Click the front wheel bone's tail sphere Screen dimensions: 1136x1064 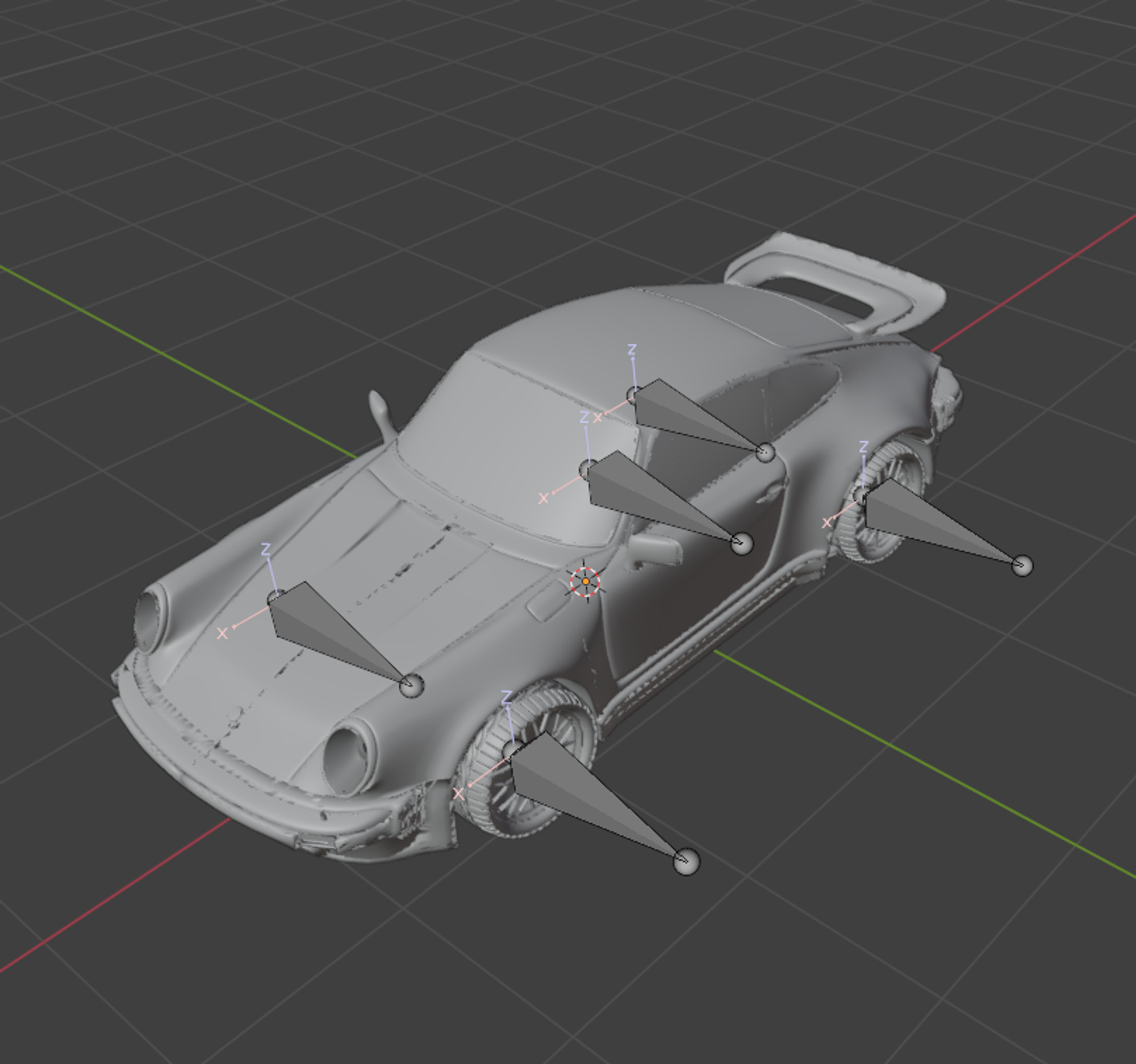(686, 861)
